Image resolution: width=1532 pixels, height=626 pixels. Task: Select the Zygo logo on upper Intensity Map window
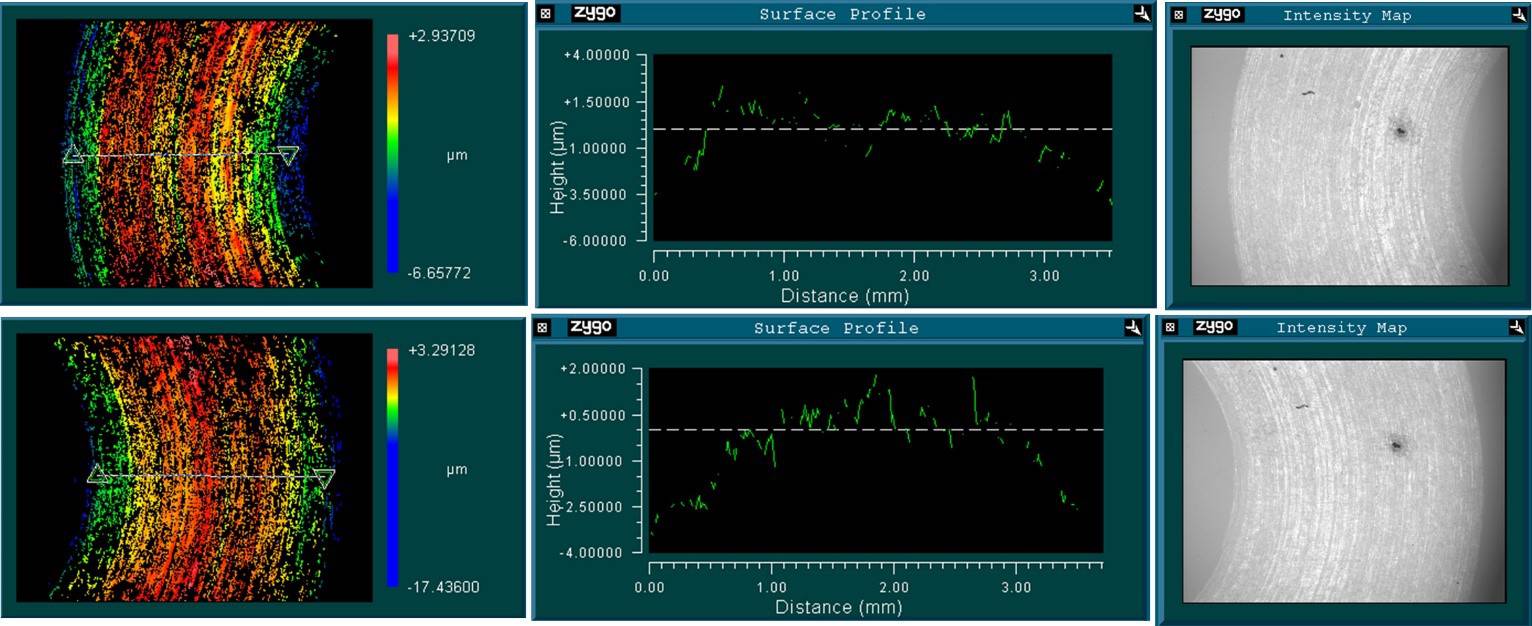(1221, 15)
